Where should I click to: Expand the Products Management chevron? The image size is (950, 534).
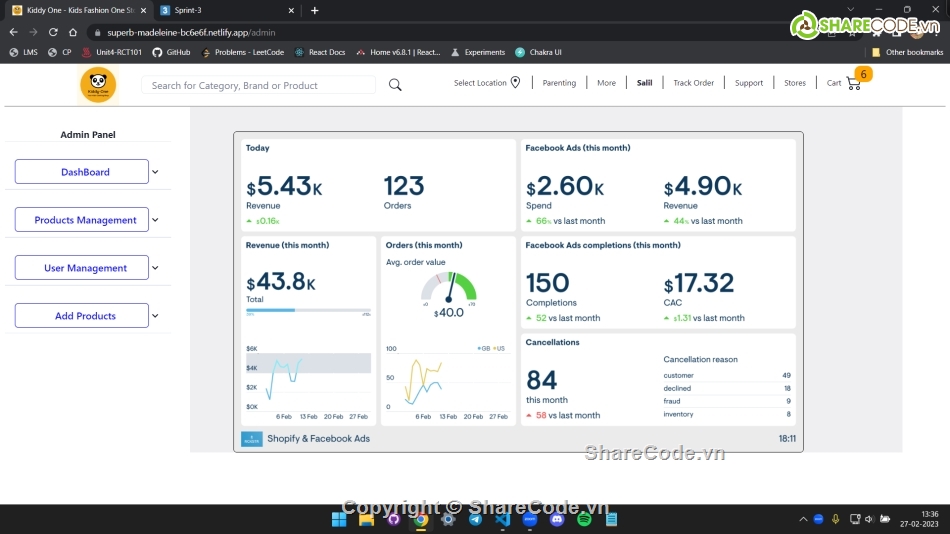(155, 220)
